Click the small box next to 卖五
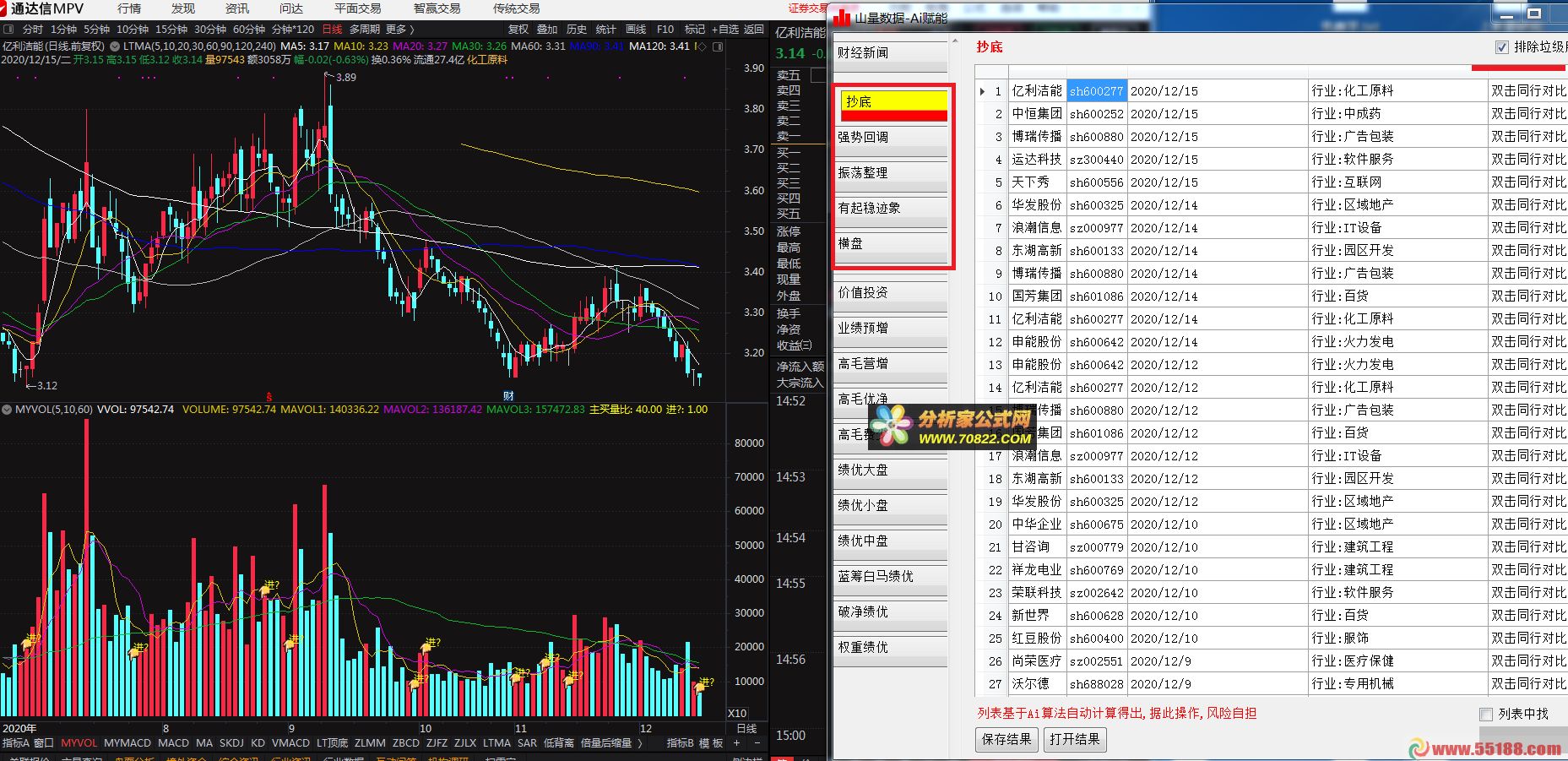The image size is (1568, 761). coord(817,76)
